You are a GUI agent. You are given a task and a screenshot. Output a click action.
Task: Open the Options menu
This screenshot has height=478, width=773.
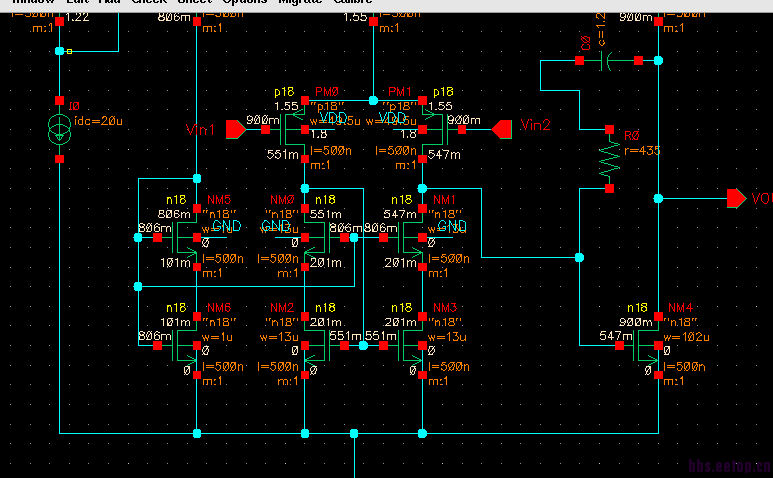coord(246,3)
